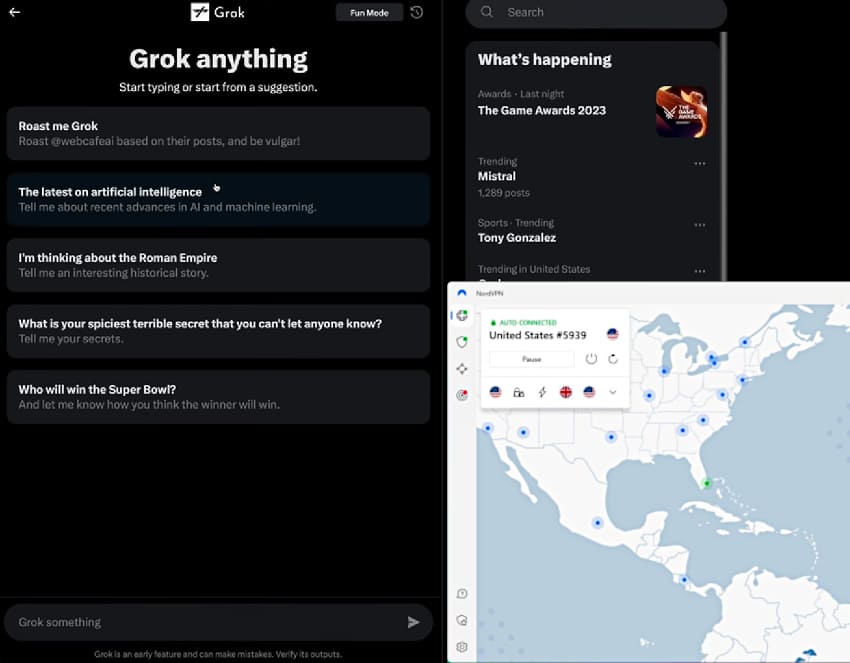Select the Double VPN lock icon
This screenshot has width=850, height=663.
(x=519, y=392)
